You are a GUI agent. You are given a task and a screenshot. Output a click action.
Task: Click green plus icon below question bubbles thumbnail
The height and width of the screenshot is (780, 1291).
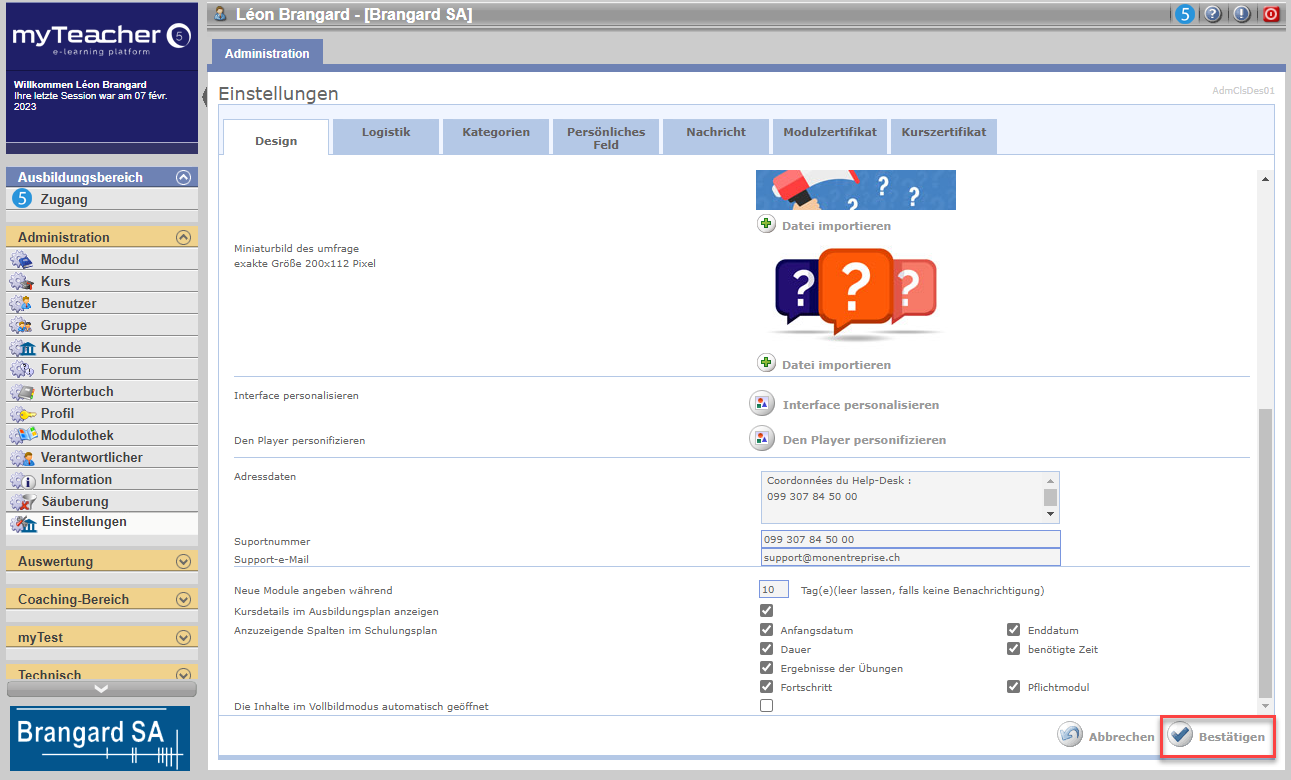click(x=766, y=363)
